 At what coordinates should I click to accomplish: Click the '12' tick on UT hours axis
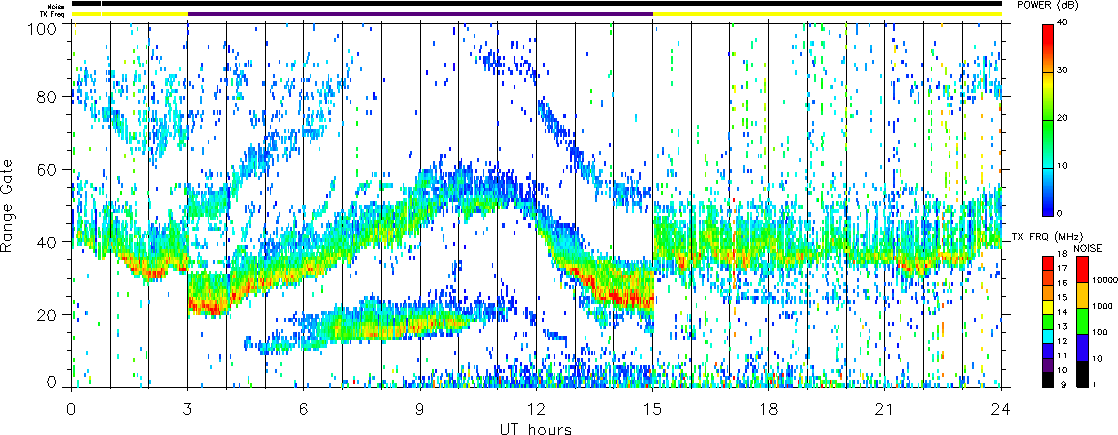coord(536,409)
